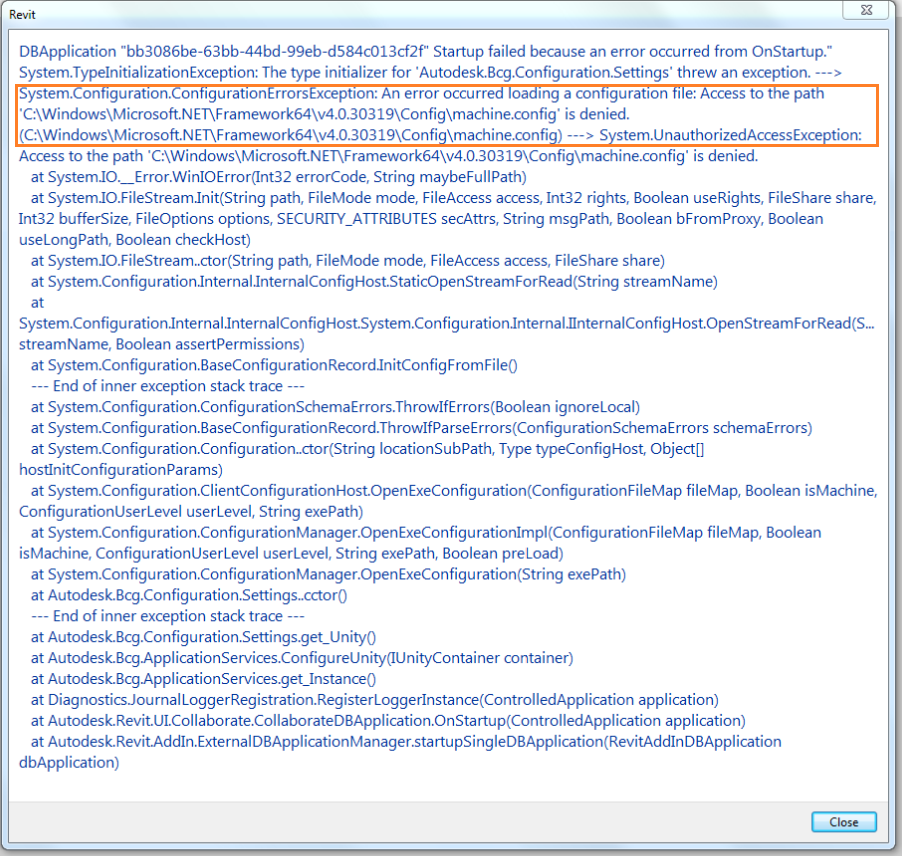
Task: Click the first 'End of inner exception stack trace' line
Action: tap(167, 386)
